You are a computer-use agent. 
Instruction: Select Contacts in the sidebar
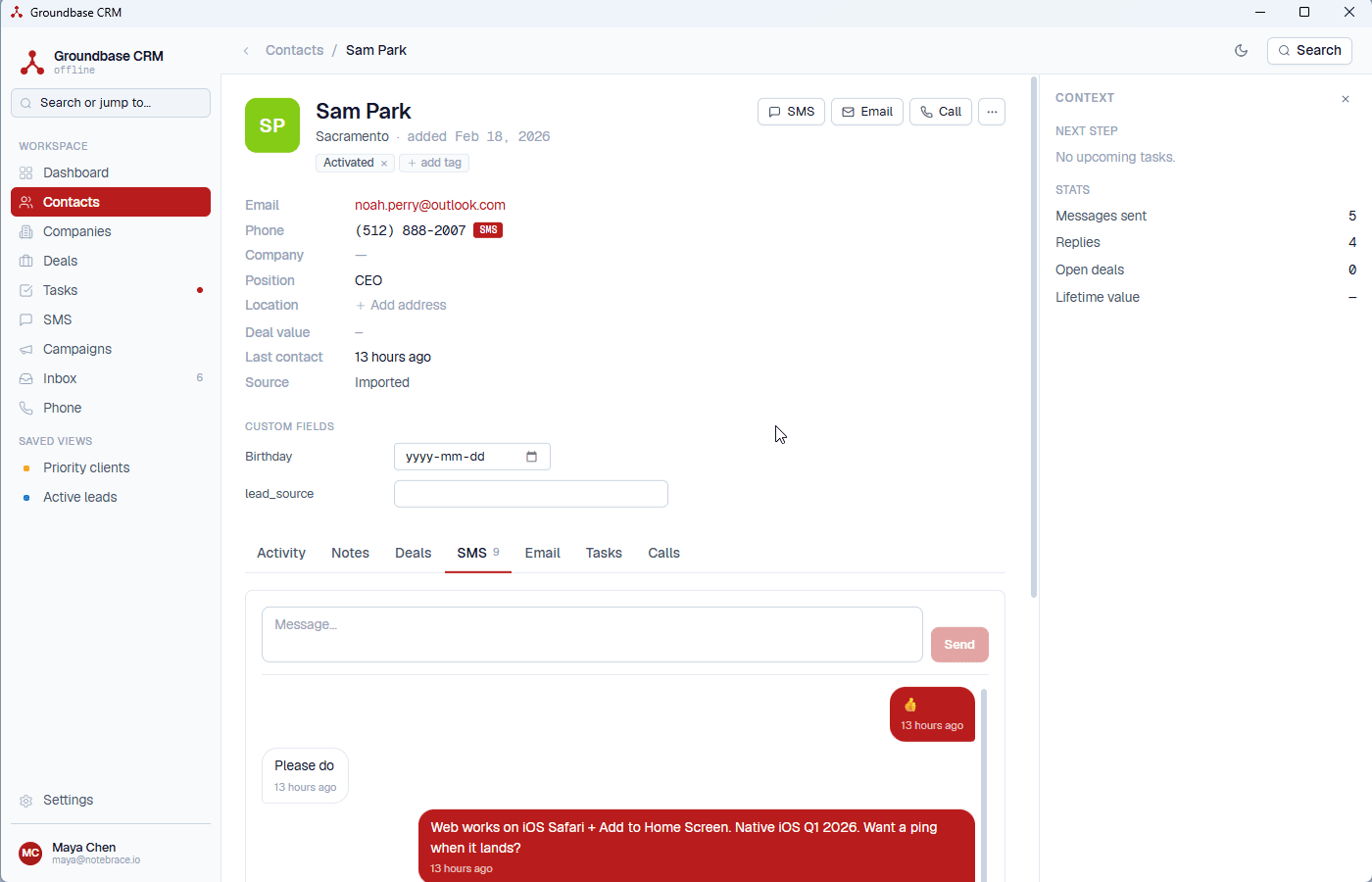click(x=111, y=202)
